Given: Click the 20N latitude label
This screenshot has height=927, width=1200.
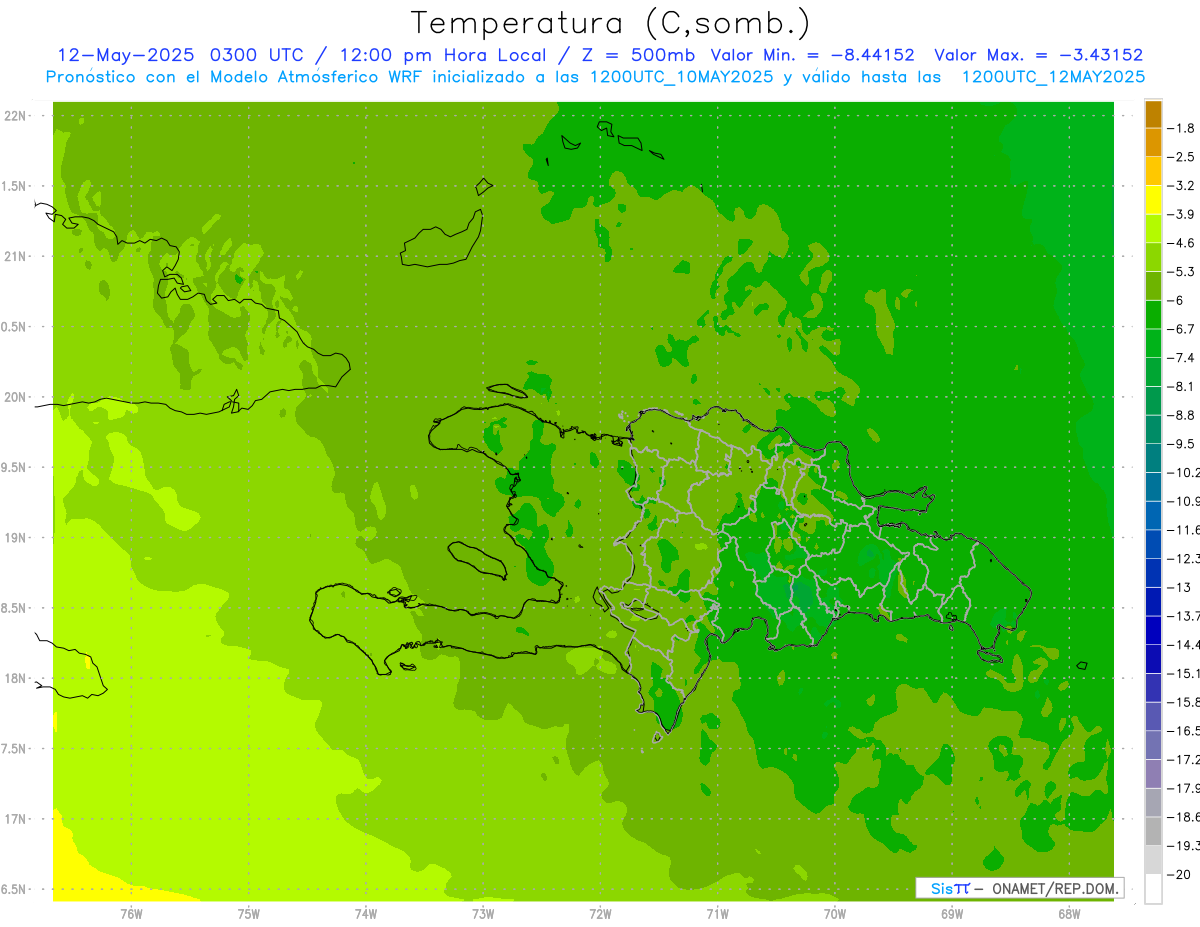Looking at the screenshot, I should [16, 397].
